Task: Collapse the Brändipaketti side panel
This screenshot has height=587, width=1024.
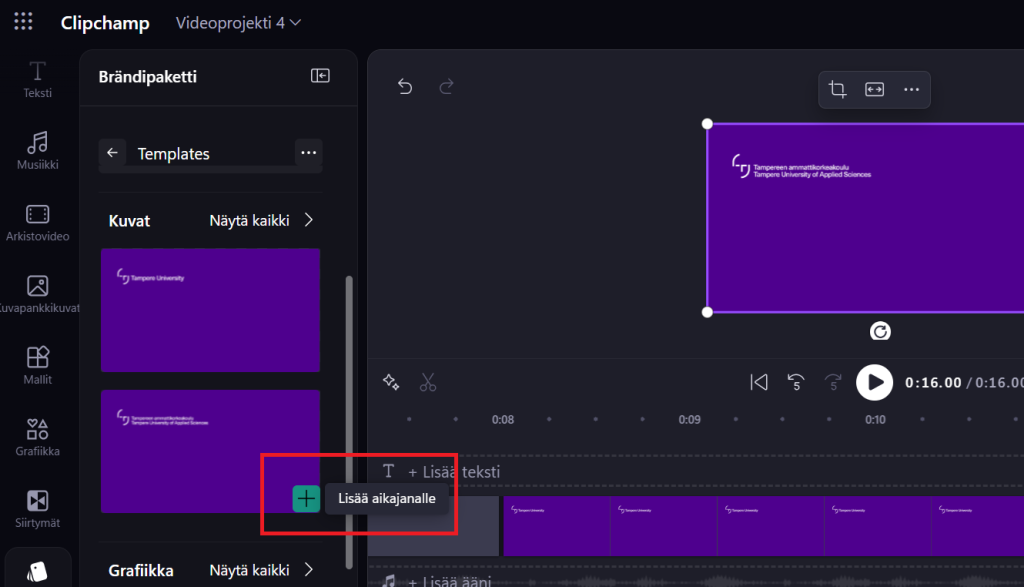Action: coord(320,76)
